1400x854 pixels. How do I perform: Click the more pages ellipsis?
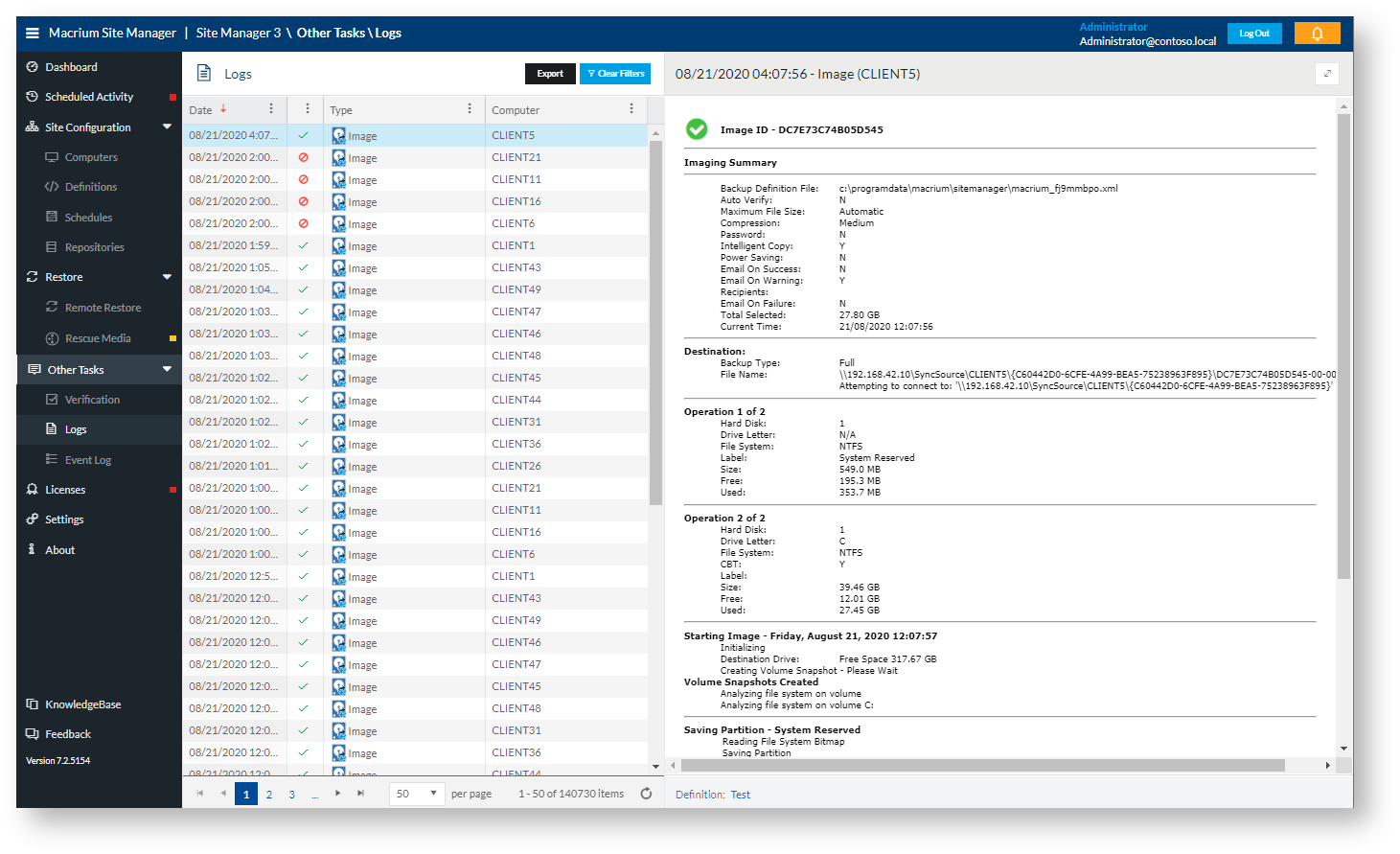point(315,794)
